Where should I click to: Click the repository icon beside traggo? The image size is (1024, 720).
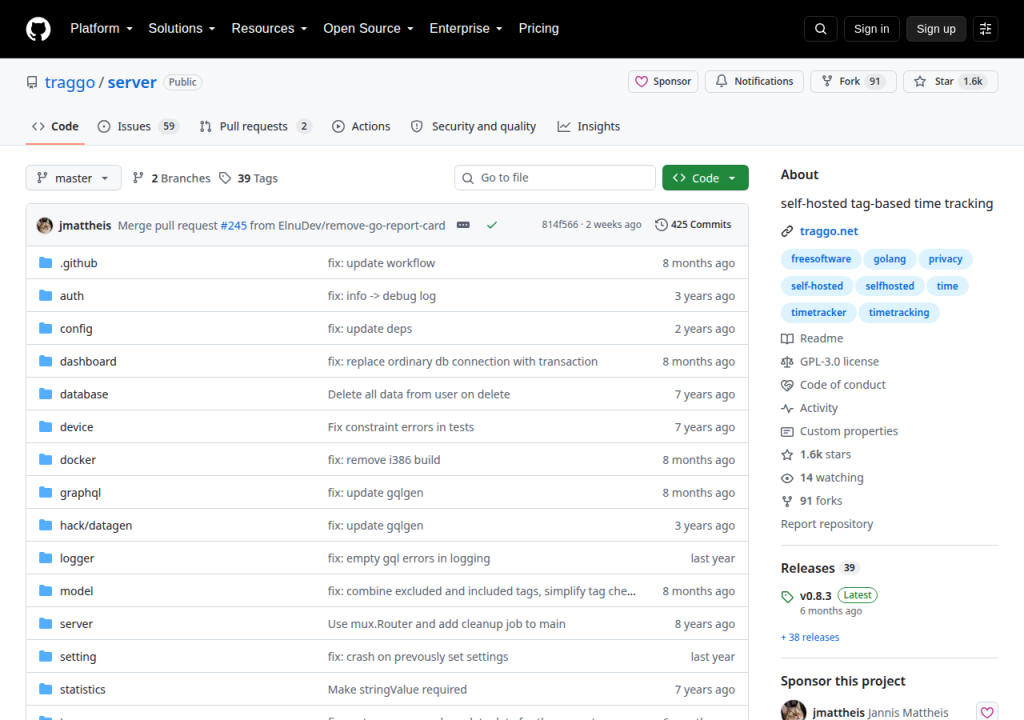click(x=32, y=82)
